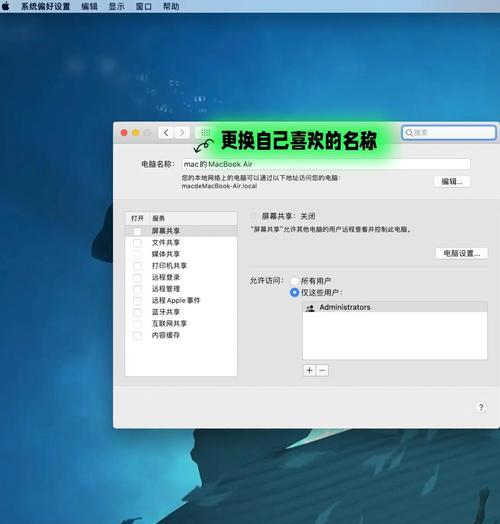Open the 系统偏好设置 menu
The width and height of the screenshot is (500, 524).
(45, 6)
